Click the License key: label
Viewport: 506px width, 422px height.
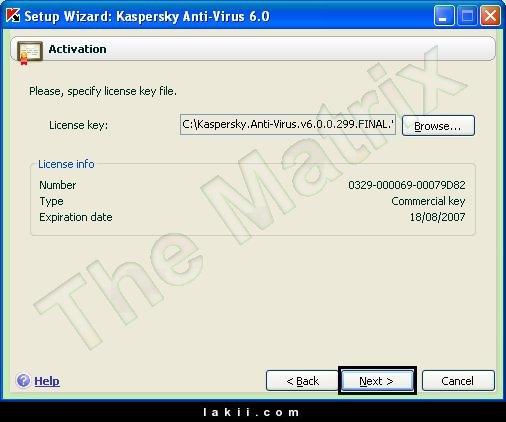tap(78, 125)
